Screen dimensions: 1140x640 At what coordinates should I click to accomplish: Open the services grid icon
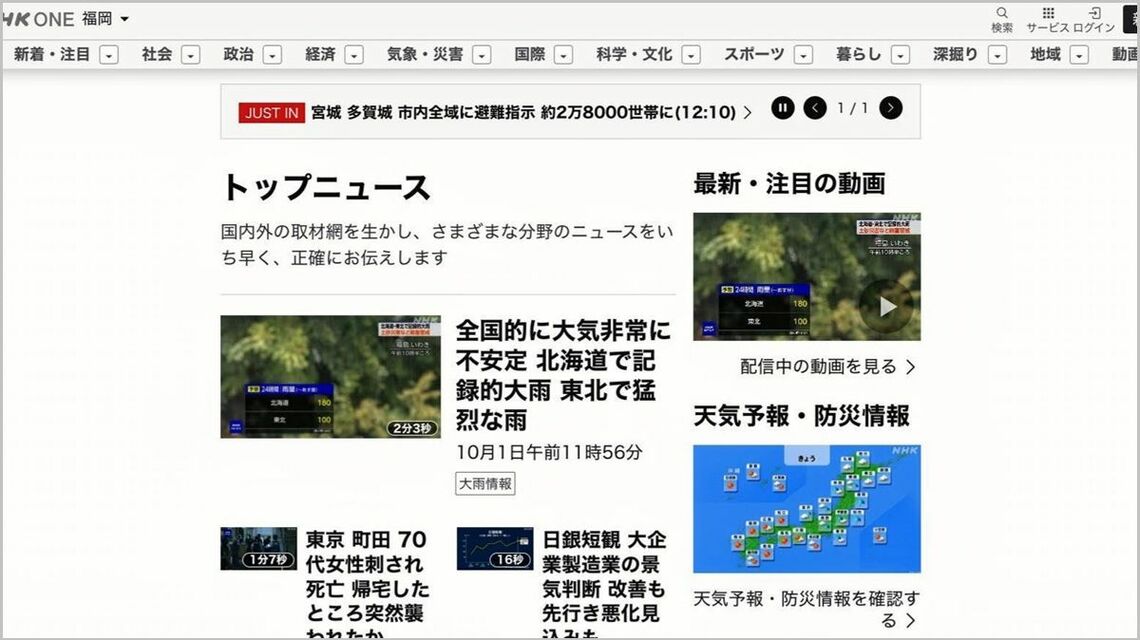point(1048,14)
